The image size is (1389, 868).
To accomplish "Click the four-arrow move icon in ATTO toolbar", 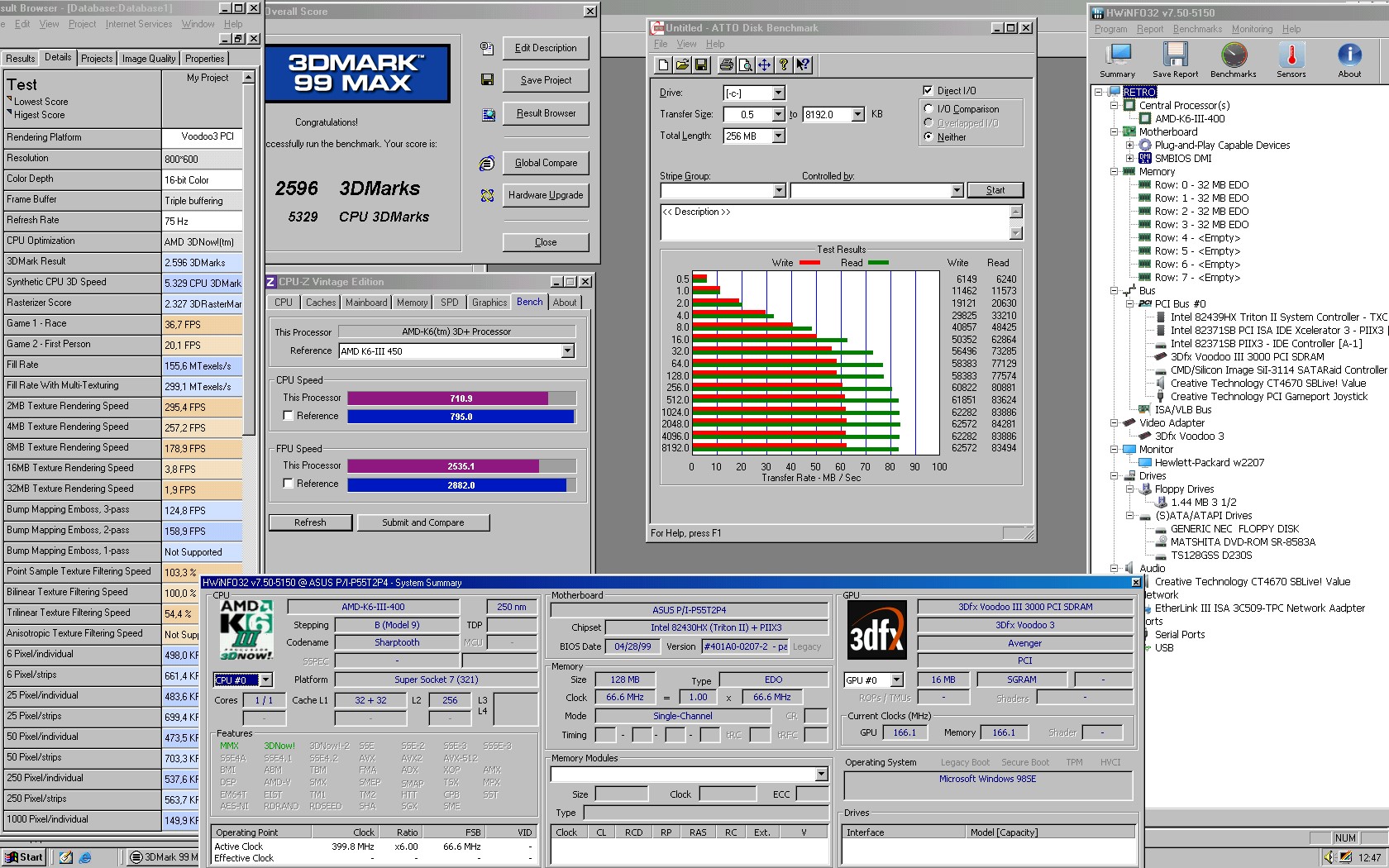I will pyautogui.click(x=765, y=64).
